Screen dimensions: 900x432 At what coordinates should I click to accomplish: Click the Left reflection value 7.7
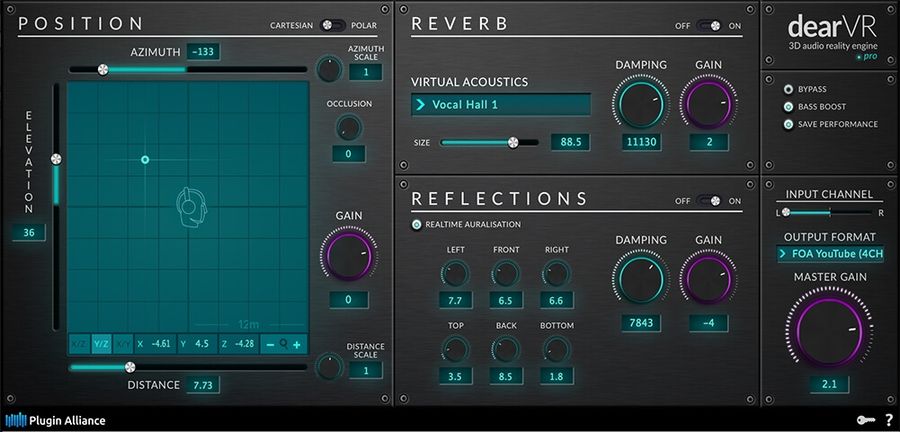455,300
